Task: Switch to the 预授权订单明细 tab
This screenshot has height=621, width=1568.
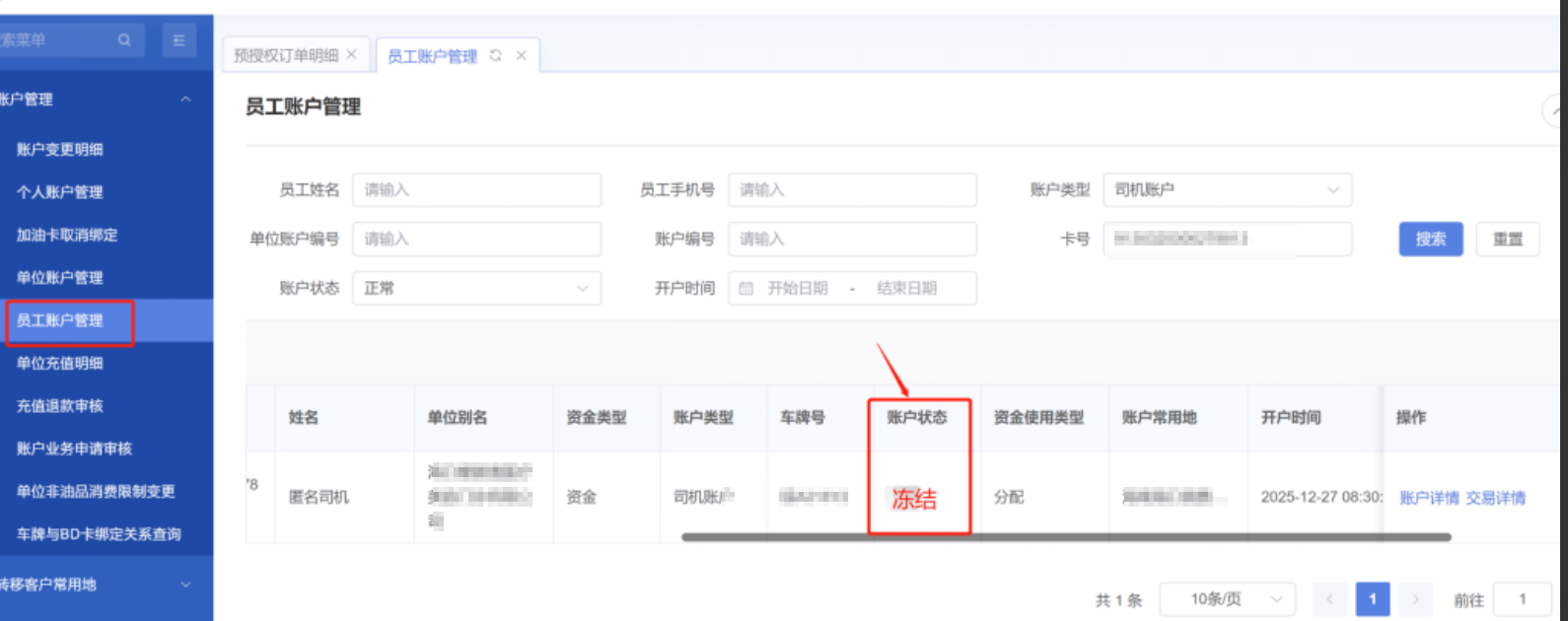Action: click(x=286, y=56)
